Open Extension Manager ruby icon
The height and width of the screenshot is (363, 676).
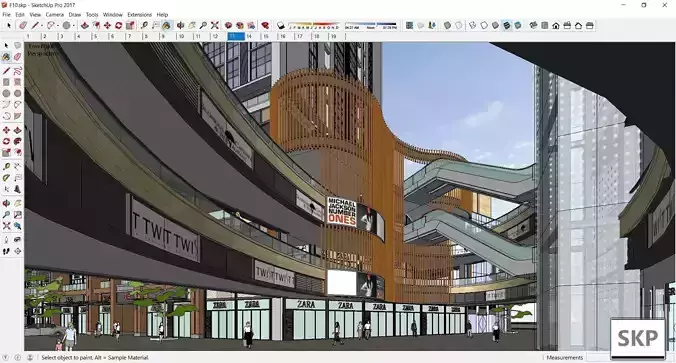point(265,25)
